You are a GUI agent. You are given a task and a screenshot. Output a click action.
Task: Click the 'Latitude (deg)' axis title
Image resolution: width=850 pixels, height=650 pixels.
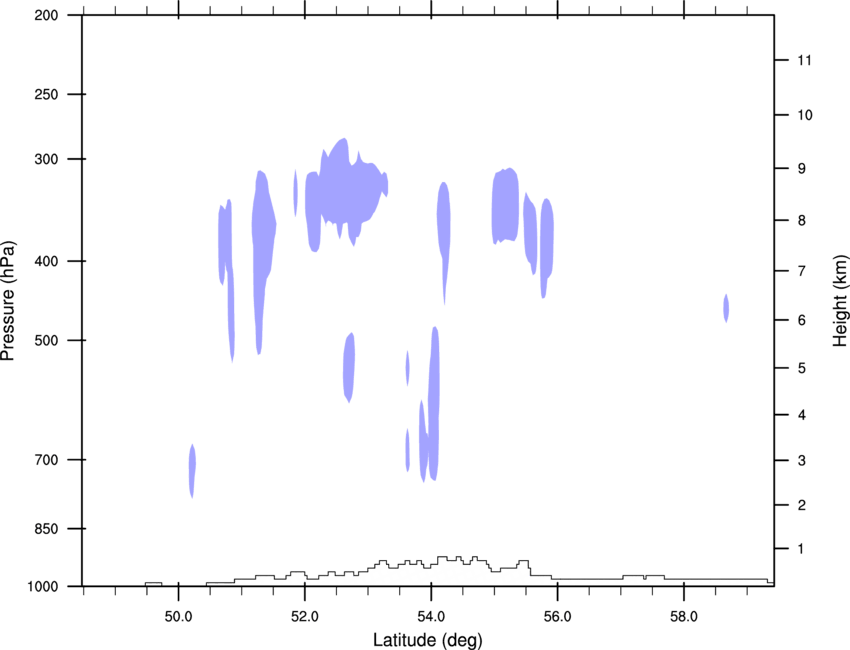[428, 640]
